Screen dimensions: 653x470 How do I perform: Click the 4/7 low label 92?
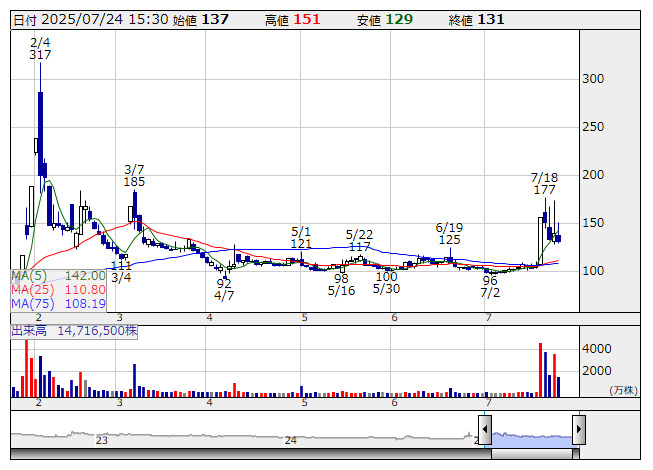click(x=224, y=284)
